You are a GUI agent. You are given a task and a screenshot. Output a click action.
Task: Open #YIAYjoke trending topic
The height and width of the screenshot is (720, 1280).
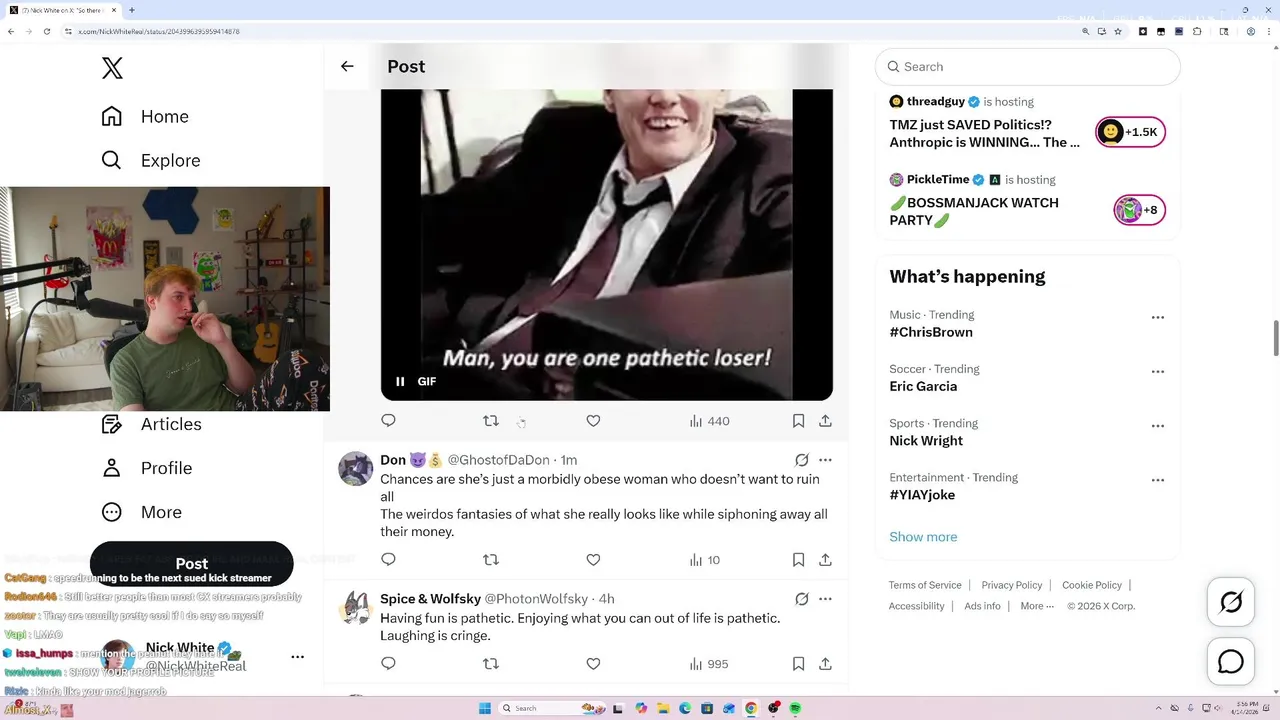tap(922, 494)
